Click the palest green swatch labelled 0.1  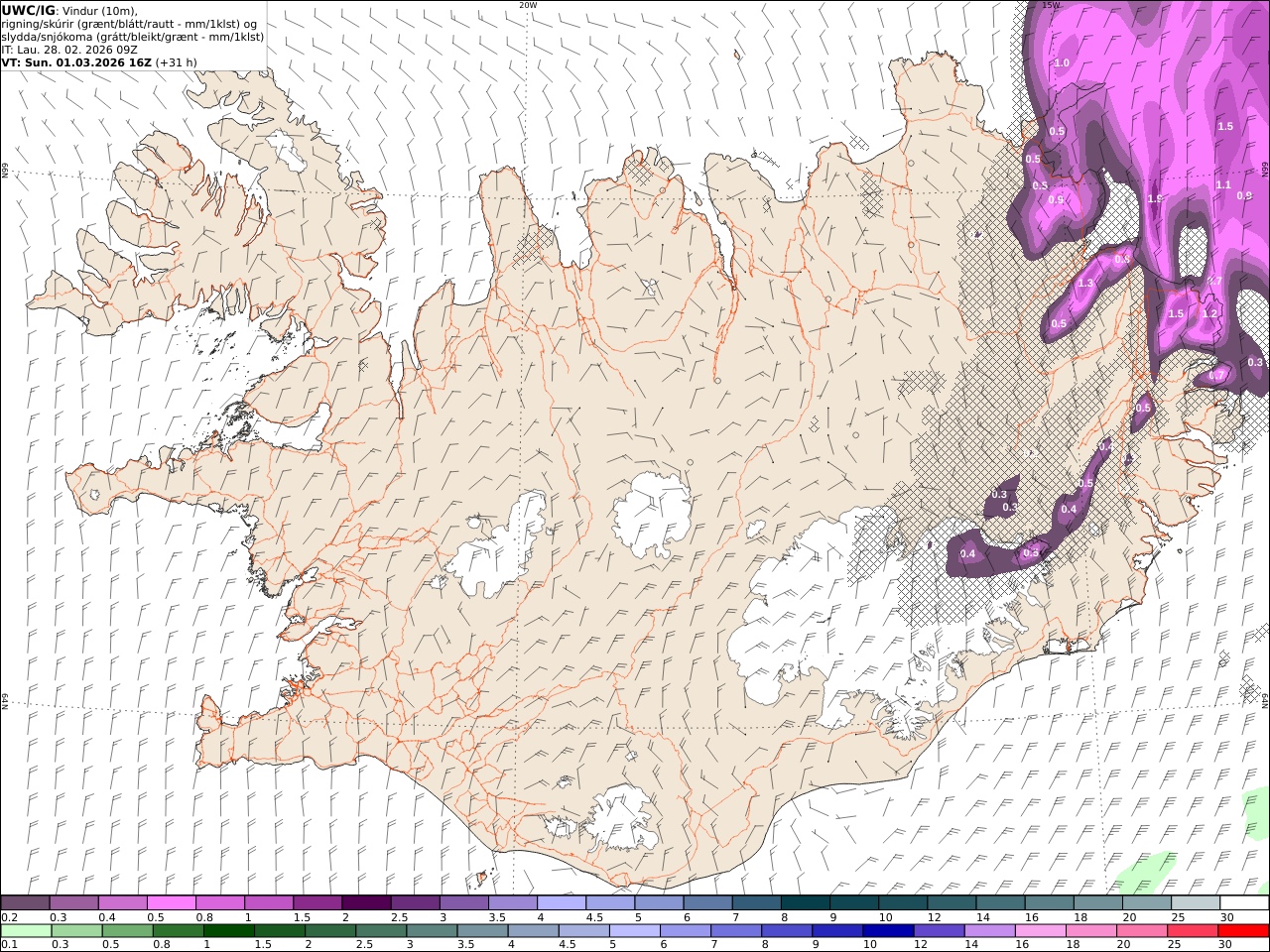tap(25, 931)
